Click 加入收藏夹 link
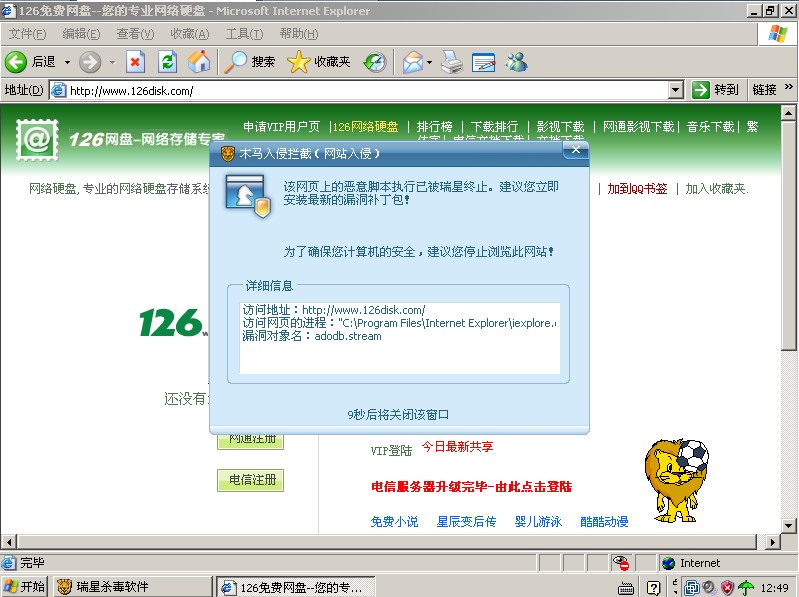This screenshot has width=799, height=597. [x=715, y=189]
